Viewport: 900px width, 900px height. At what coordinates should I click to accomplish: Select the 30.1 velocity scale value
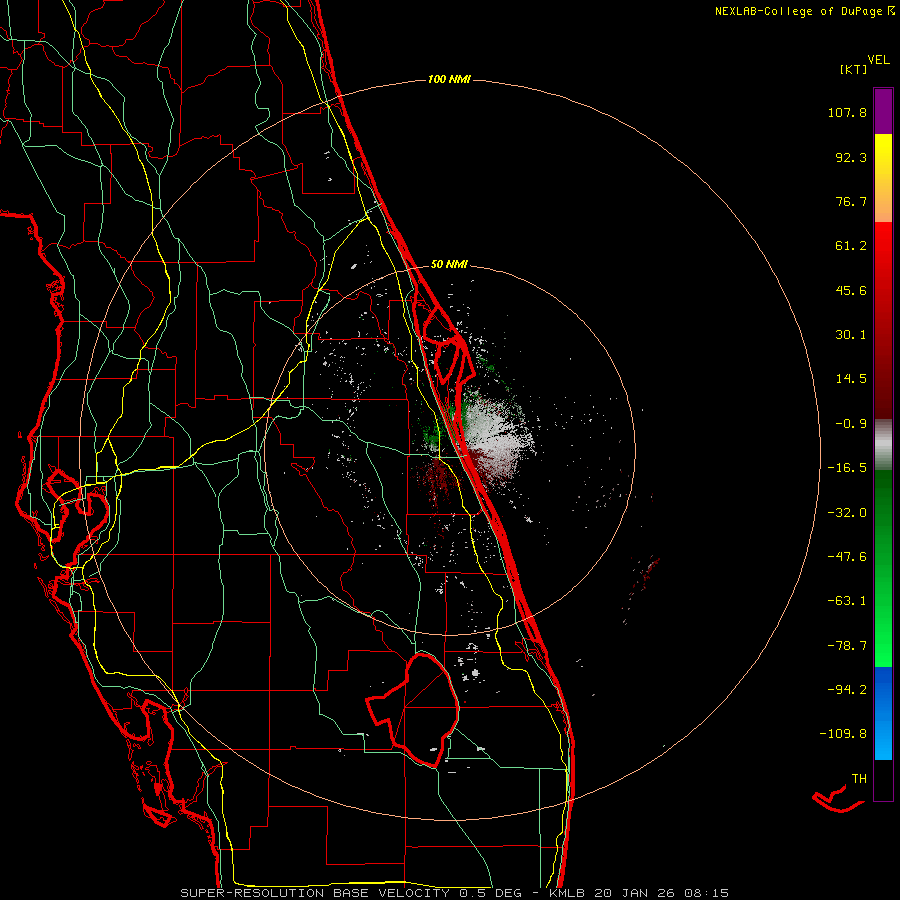(x=851, y=335)
